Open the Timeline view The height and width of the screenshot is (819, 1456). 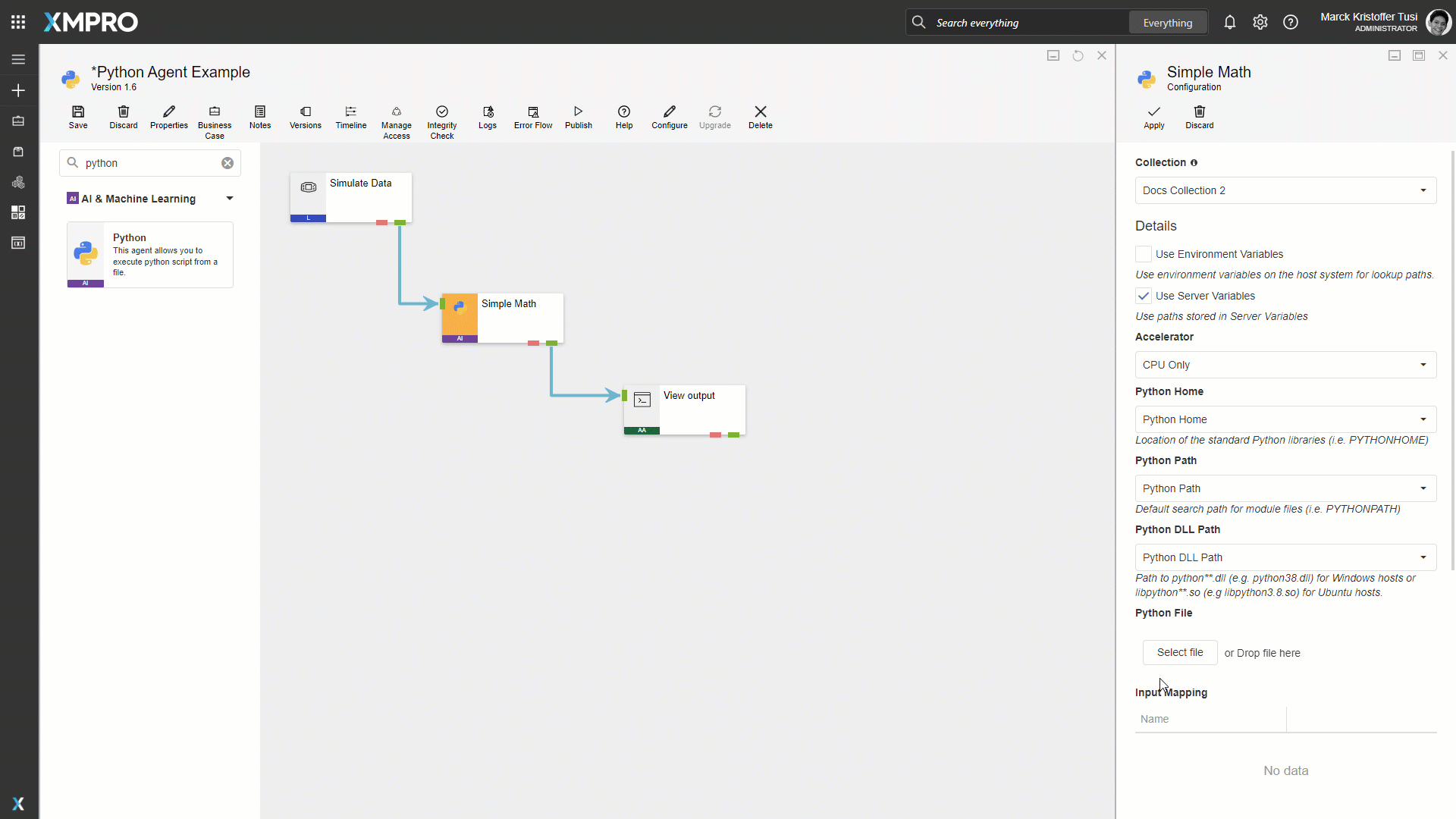(350, 117)
